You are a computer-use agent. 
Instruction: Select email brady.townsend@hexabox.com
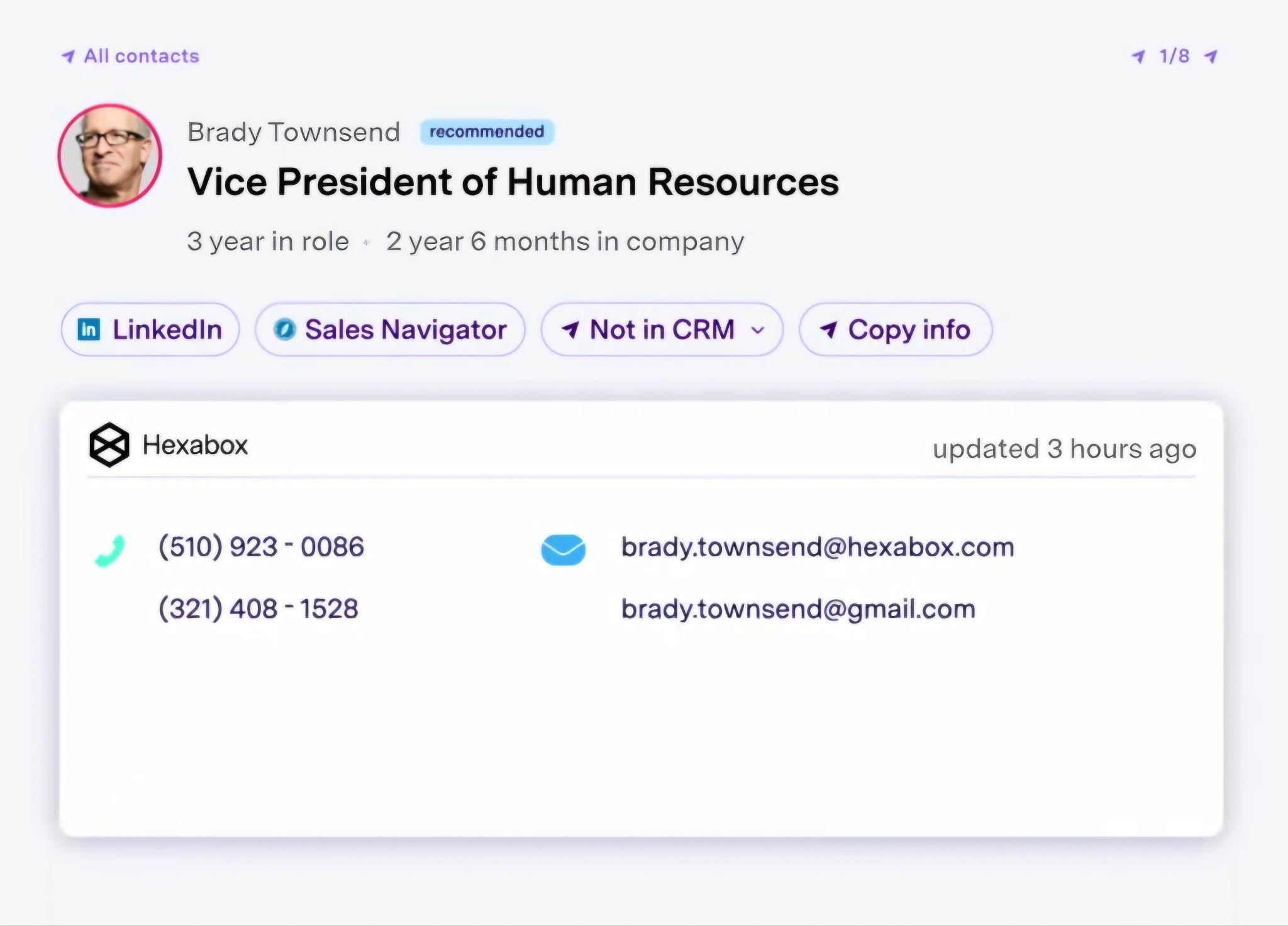click(x=818, y=548)
